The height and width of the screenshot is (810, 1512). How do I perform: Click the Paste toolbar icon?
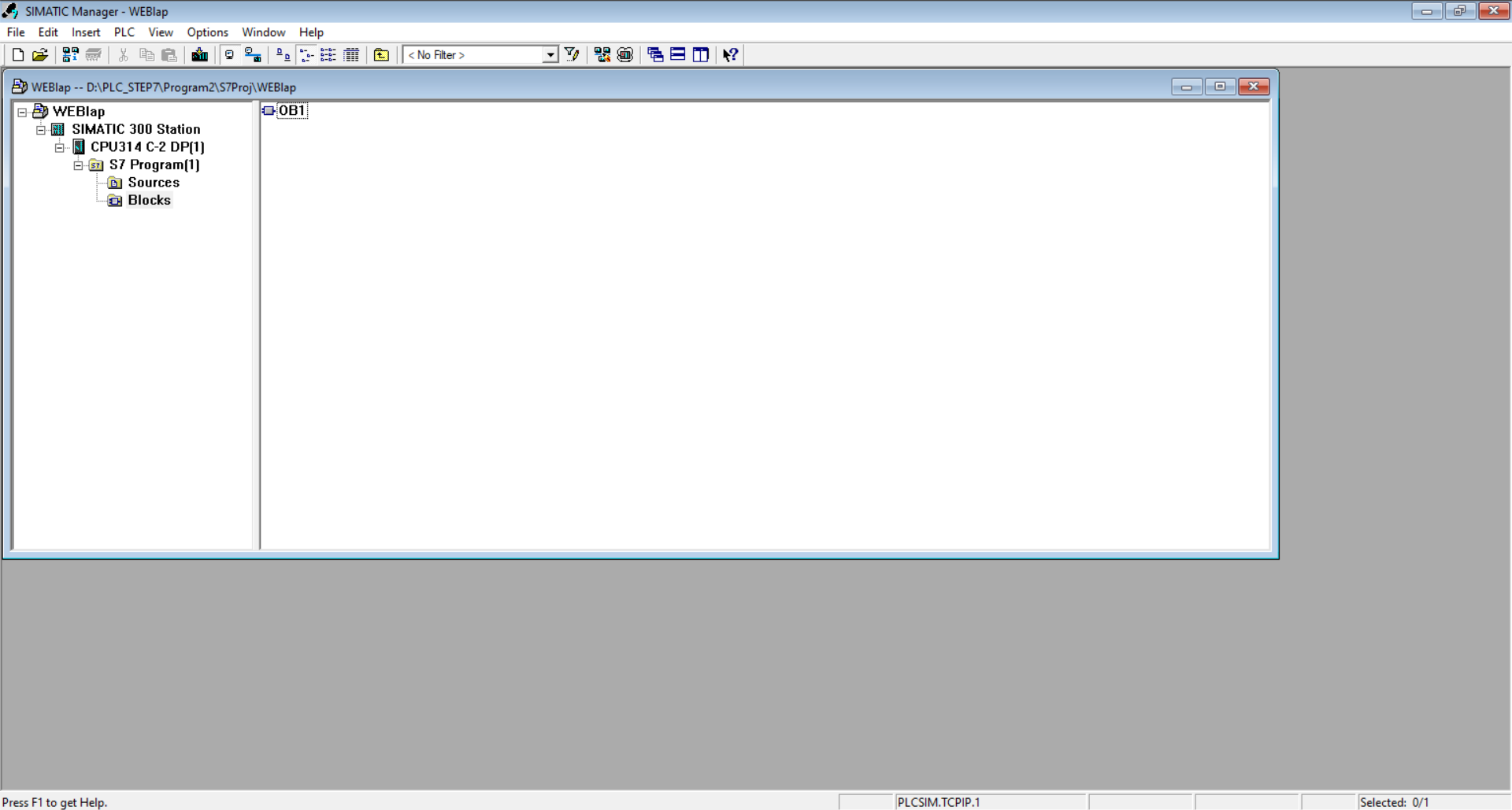coord(169,54)
